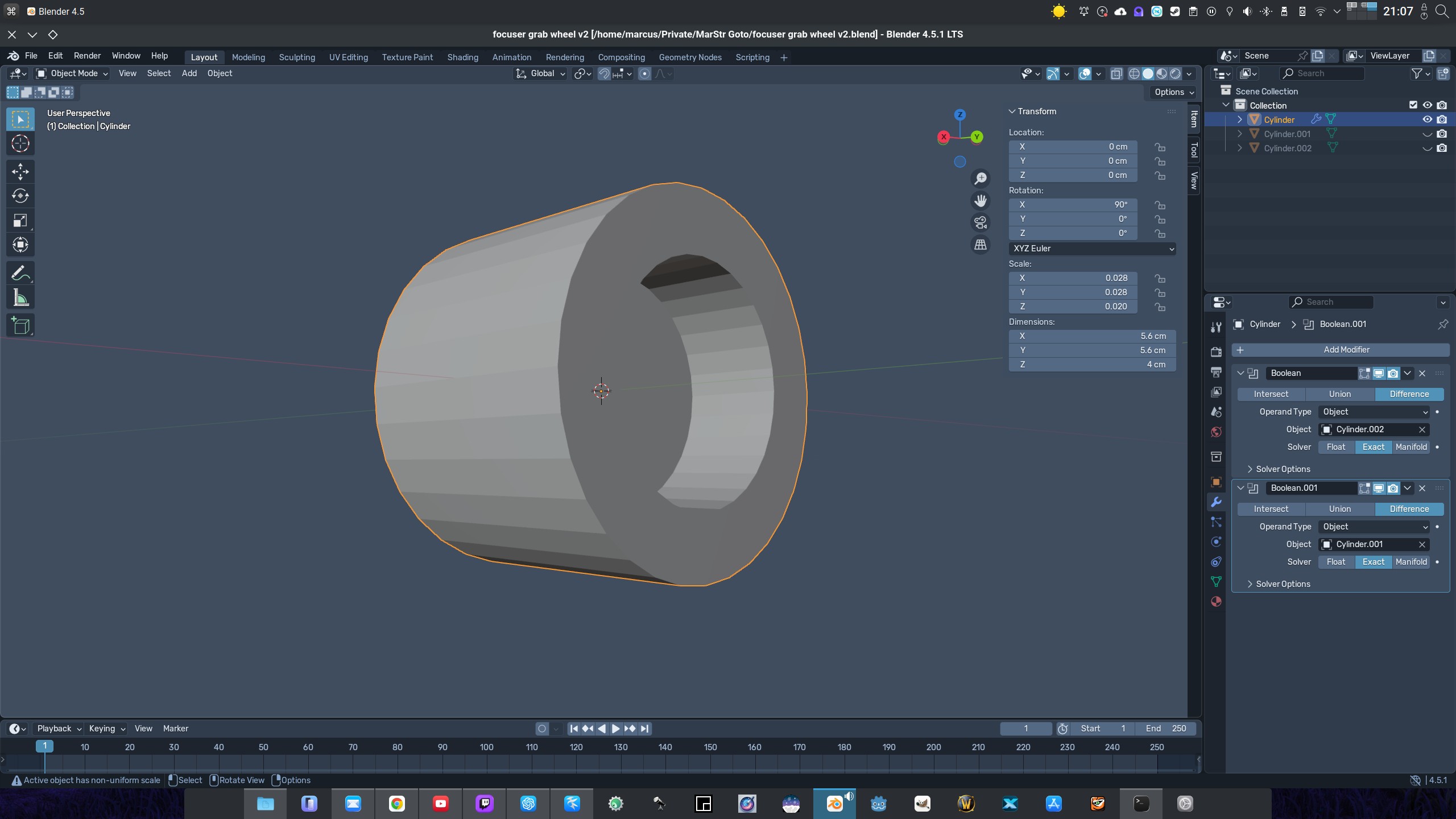Screen dimensions: 1456x819
Task: Click frame 100 on the timeline
Action: 487,747
